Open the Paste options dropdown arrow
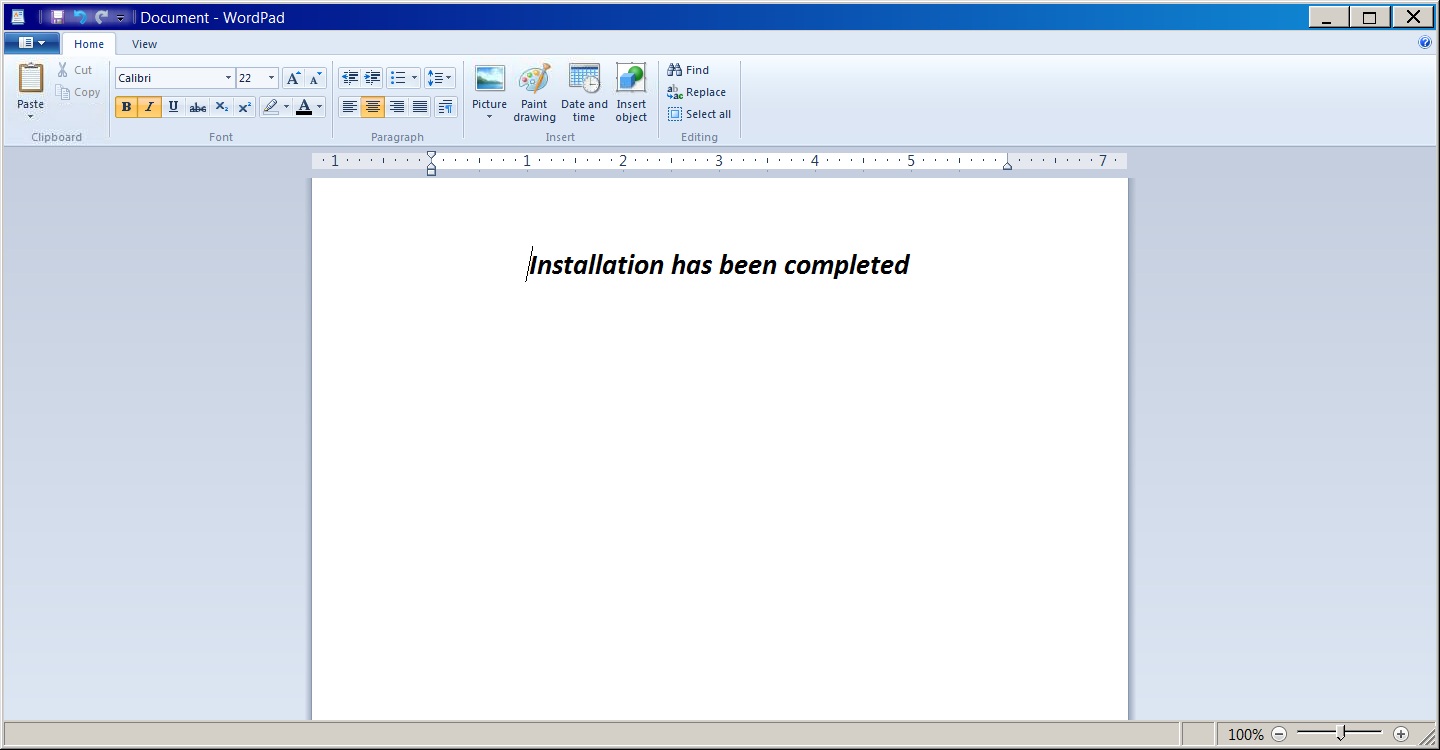The image size is (1440, 750). pos(31,116)
